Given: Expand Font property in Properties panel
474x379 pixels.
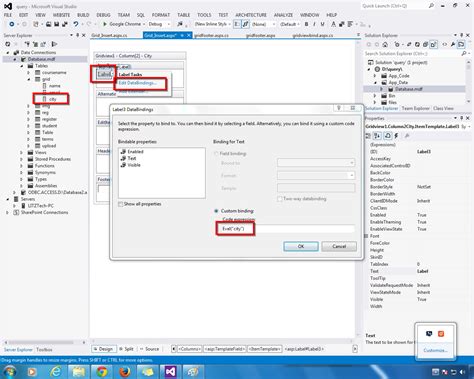Looking at the screenshot, I should click(367, 236).
